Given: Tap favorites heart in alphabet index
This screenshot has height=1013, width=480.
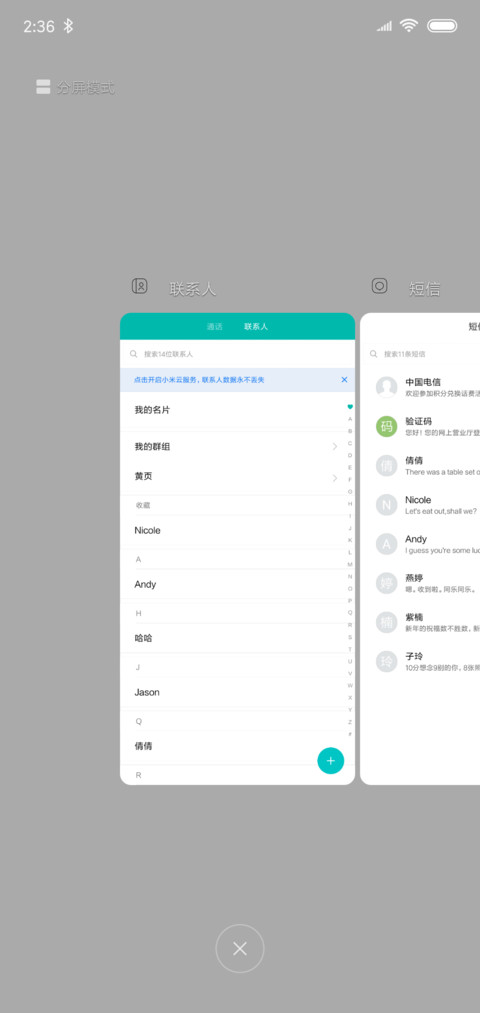Looking at the screenshot, I should [x=350, y=407].
